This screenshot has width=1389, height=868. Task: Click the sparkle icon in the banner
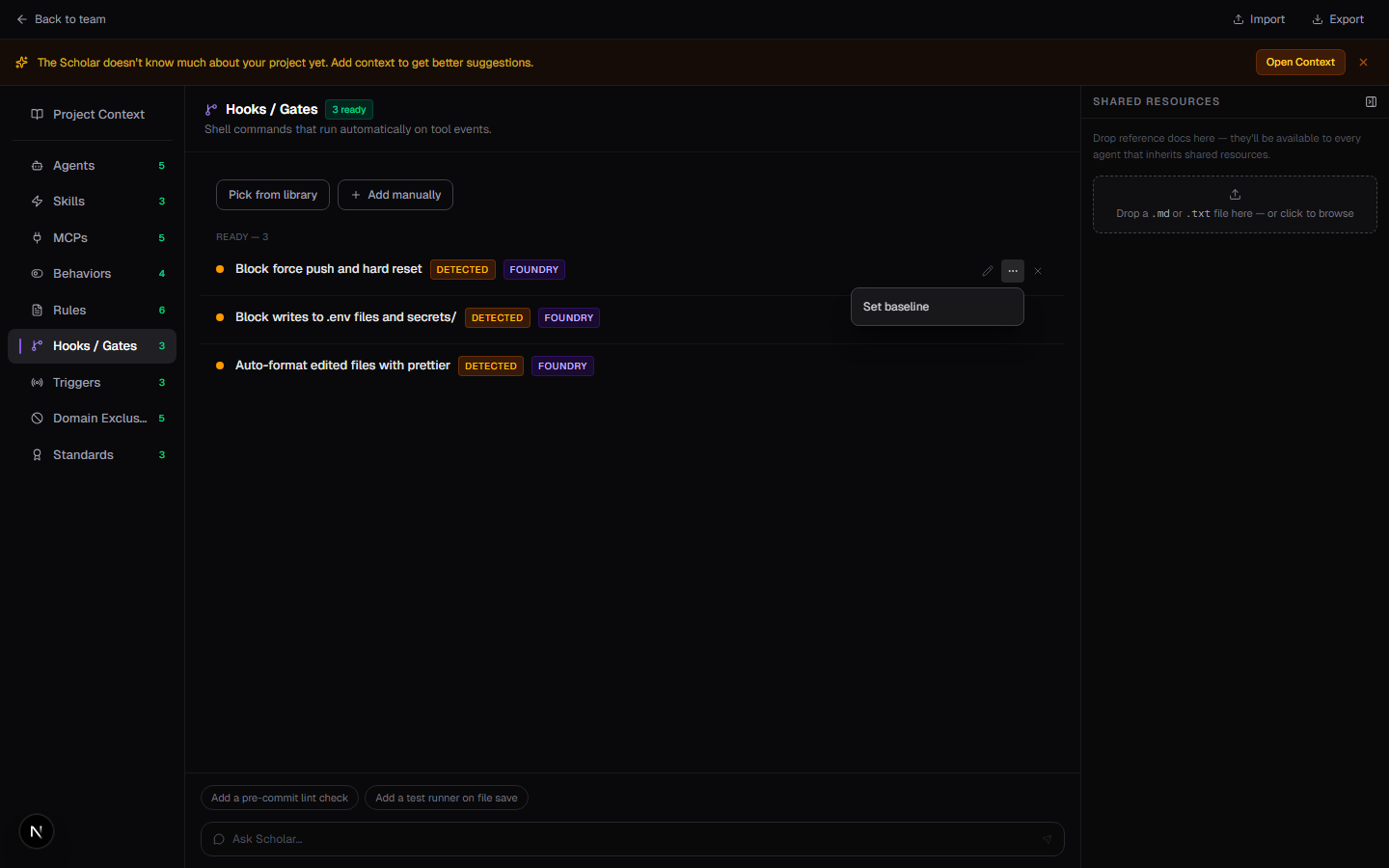pyautogui.click(x=22, y=63)
